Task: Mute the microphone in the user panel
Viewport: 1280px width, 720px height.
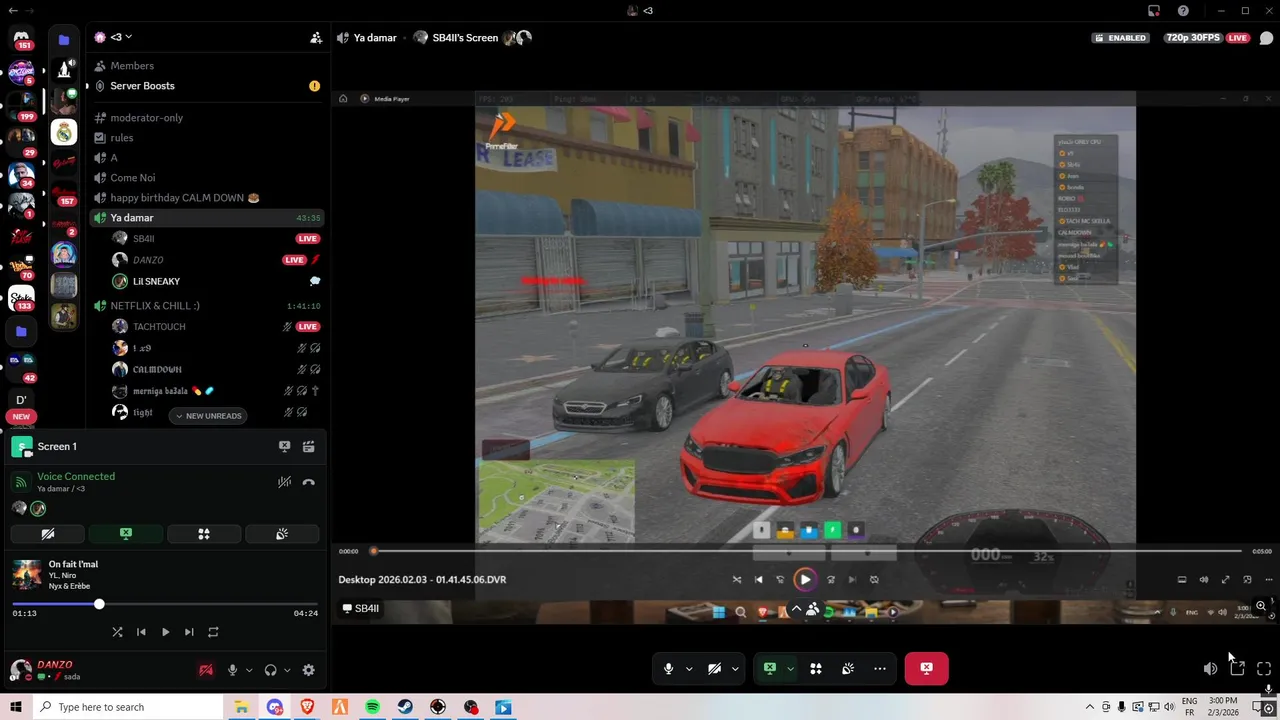Action: tap(233, 671)
